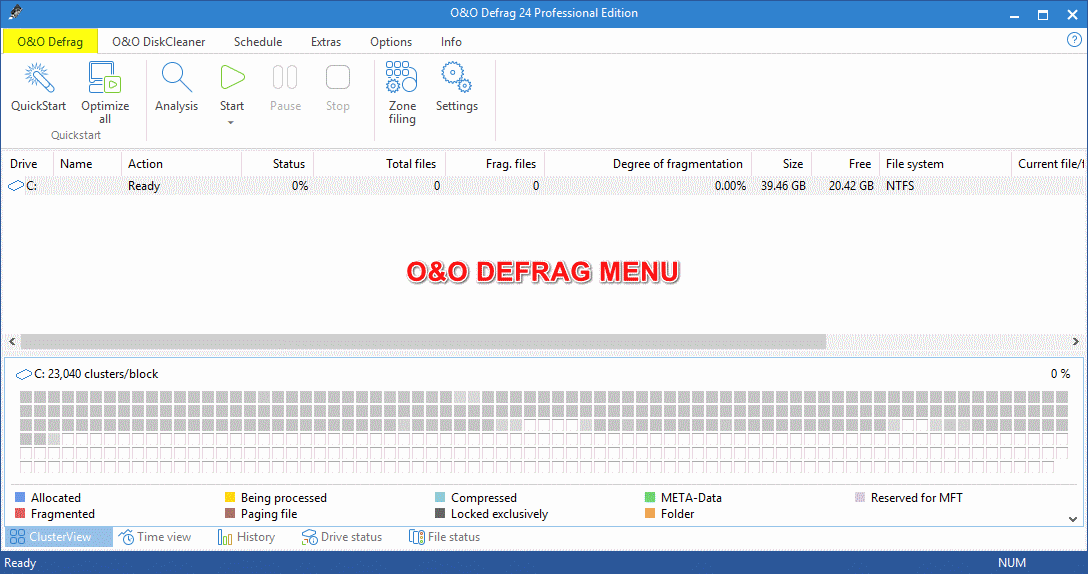Viewport: 1088px width, 574px height.
Task: Show the Drive status tab
Action: [x=342, y=537]
